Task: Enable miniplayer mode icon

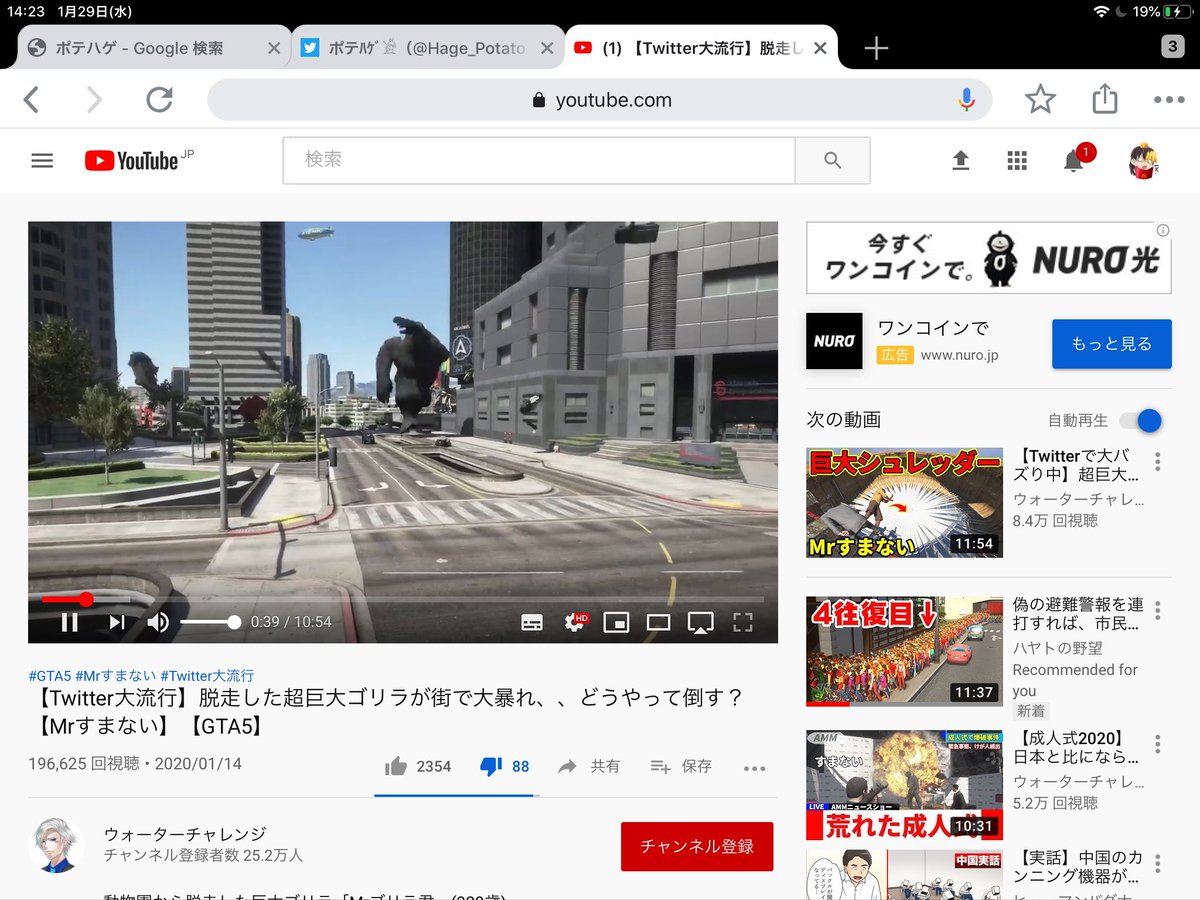Action: click(616, 622)
